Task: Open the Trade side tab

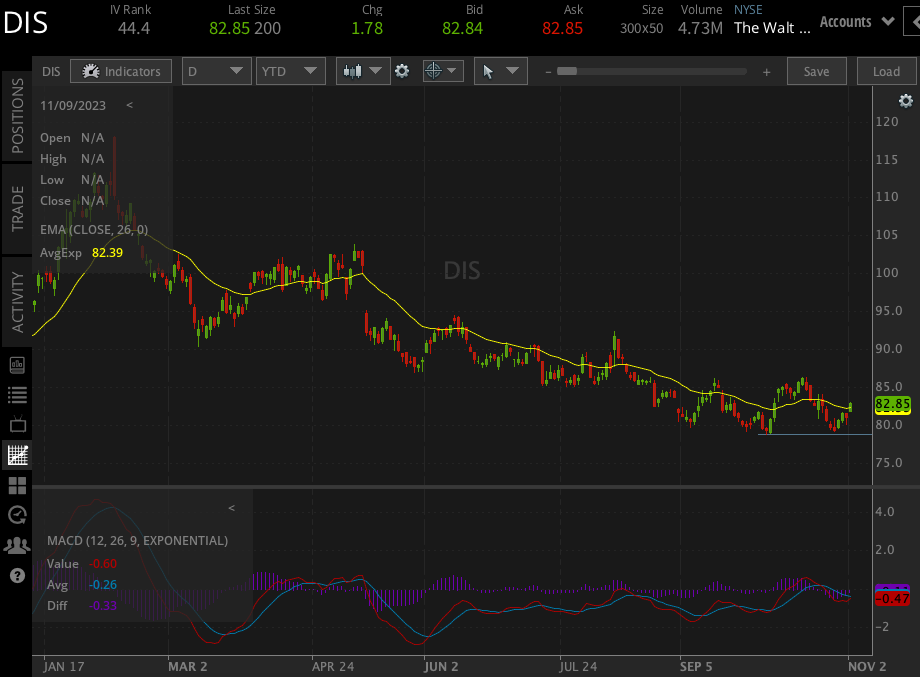Action: (17, 208)
